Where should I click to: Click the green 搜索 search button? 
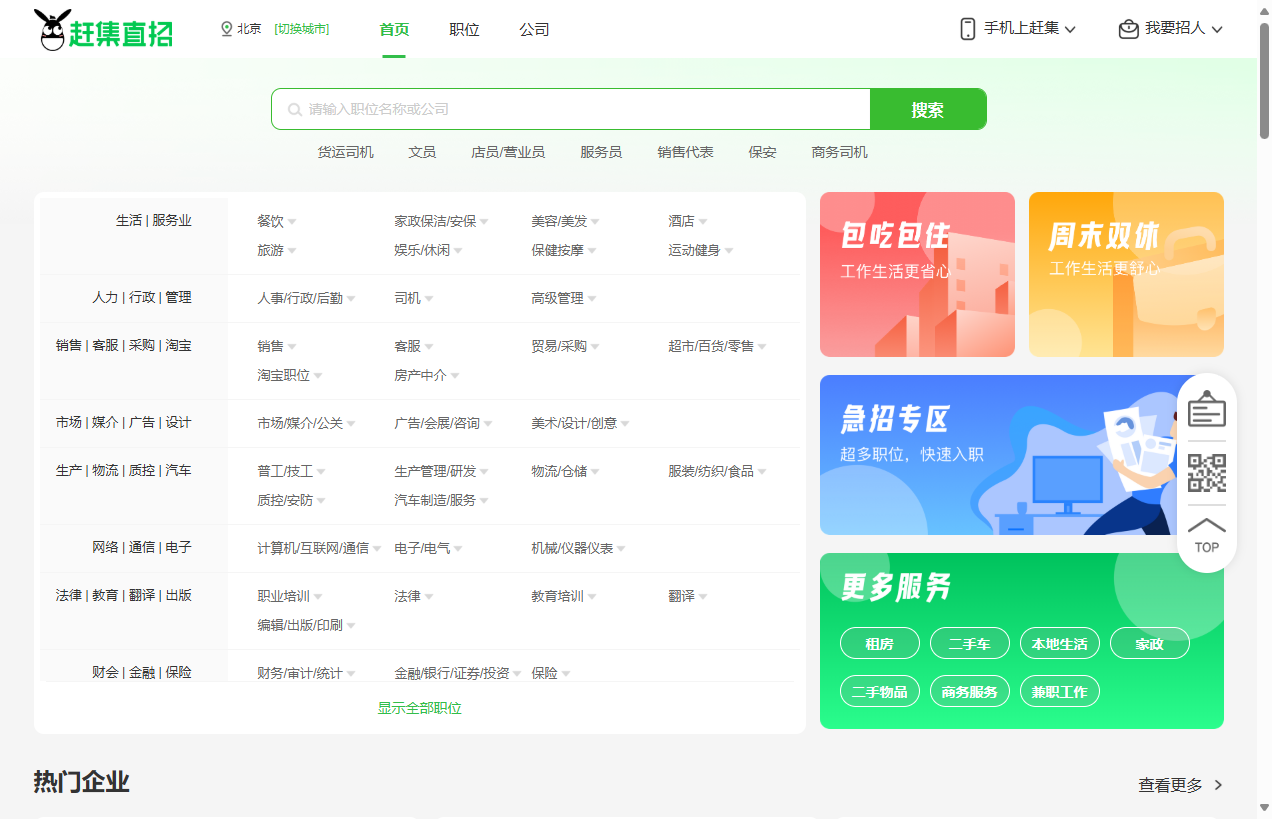[x=927, y=108]
